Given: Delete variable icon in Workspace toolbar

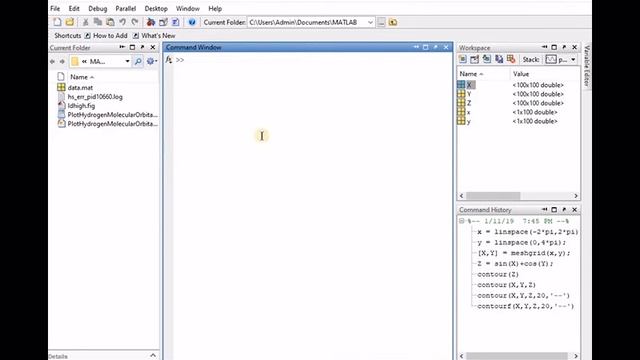Looking at the screenshot, I should 511,60.
